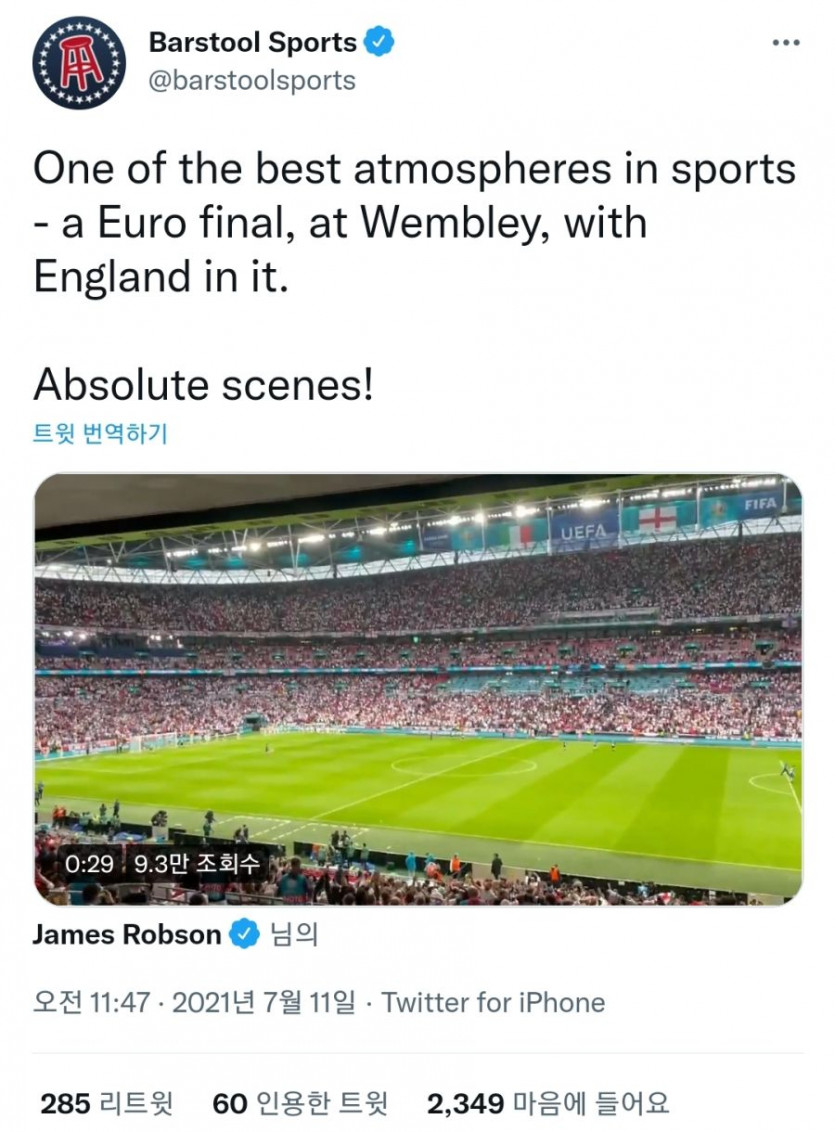Open the three-dot more options menu

coord(786,43)
